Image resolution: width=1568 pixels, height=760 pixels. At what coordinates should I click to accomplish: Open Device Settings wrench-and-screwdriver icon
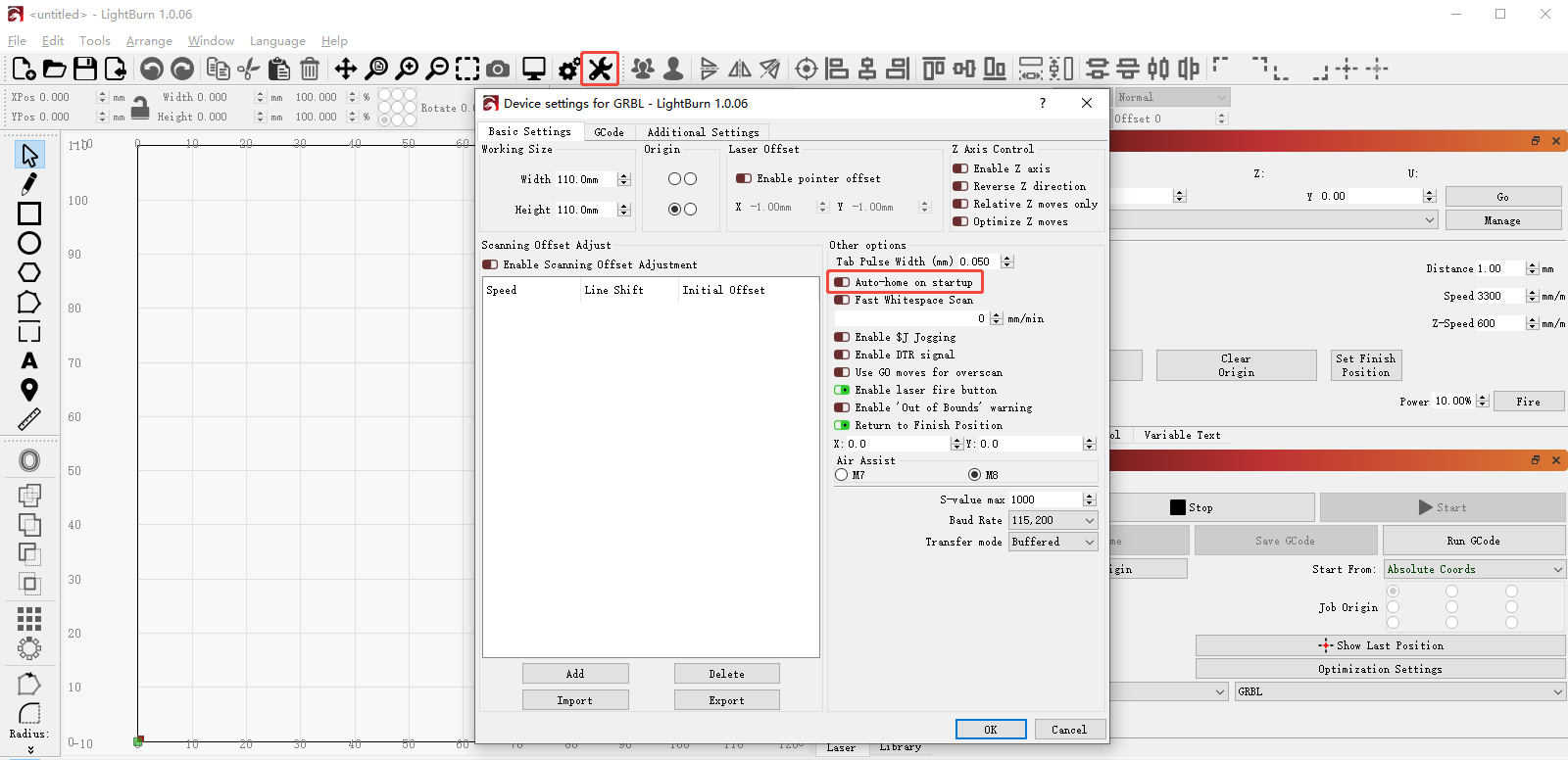pos(600,69)
